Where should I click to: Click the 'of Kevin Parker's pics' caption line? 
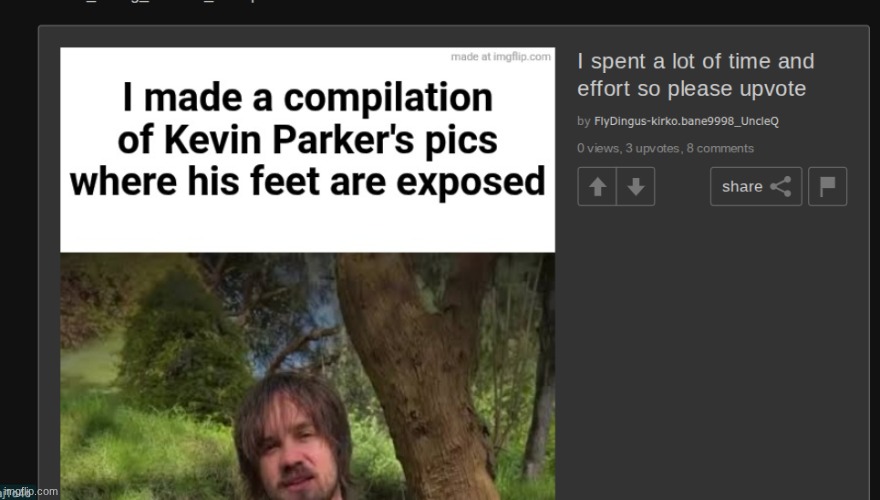tap(308, 140)
